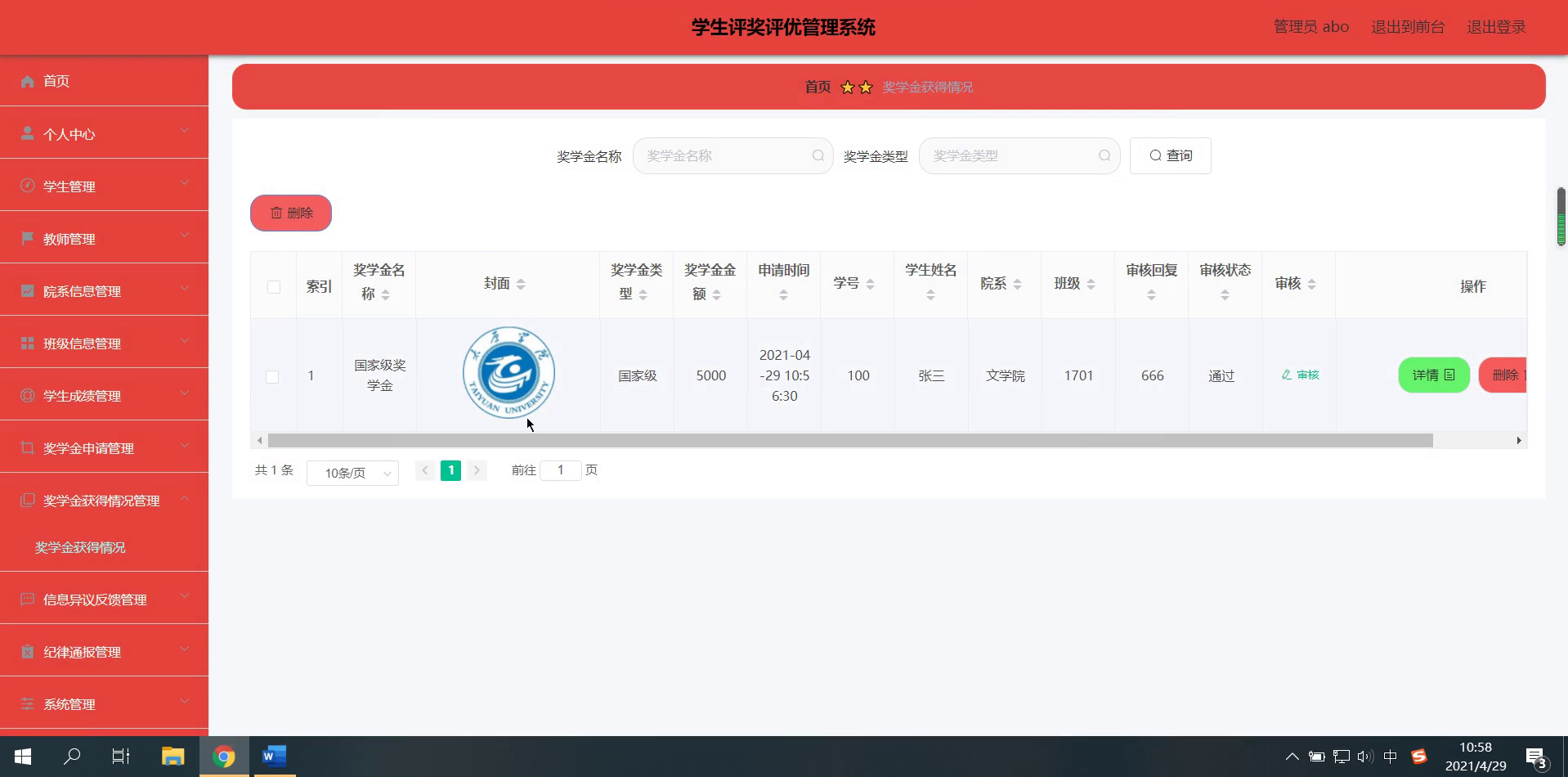Click the 教师管理 flag icon
Viewport: 1568px width, 777px height.
[x=27, y=238]
